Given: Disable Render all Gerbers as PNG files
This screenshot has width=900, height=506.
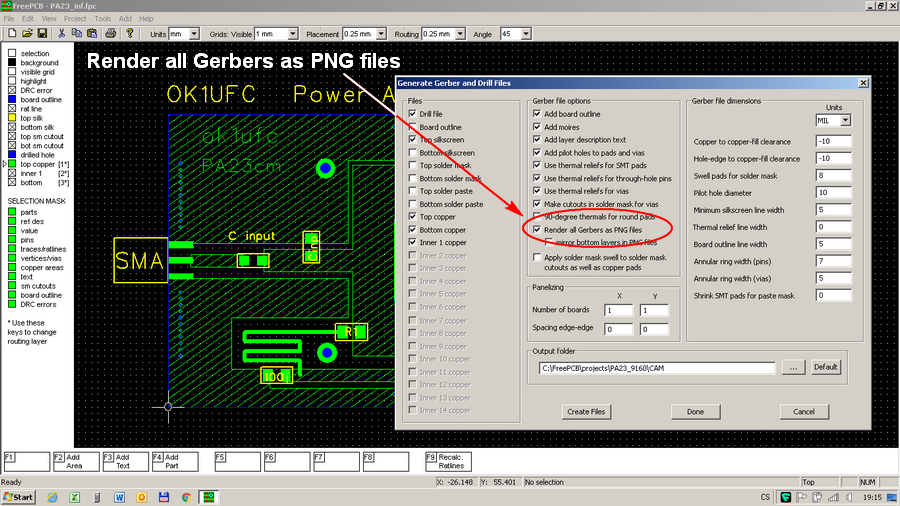Looking at the screenshot, I should coord(538,229).
